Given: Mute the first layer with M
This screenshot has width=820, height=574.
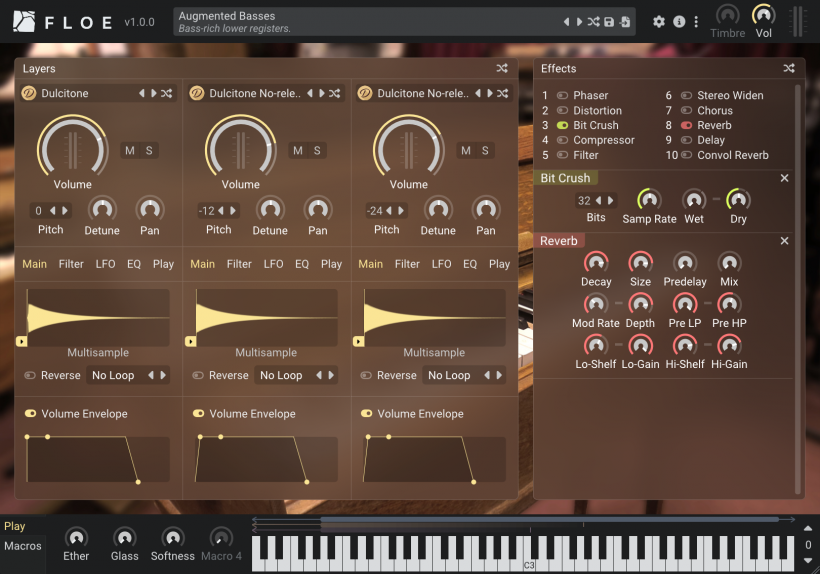Looking at the screenshot, I should [130, 151].
